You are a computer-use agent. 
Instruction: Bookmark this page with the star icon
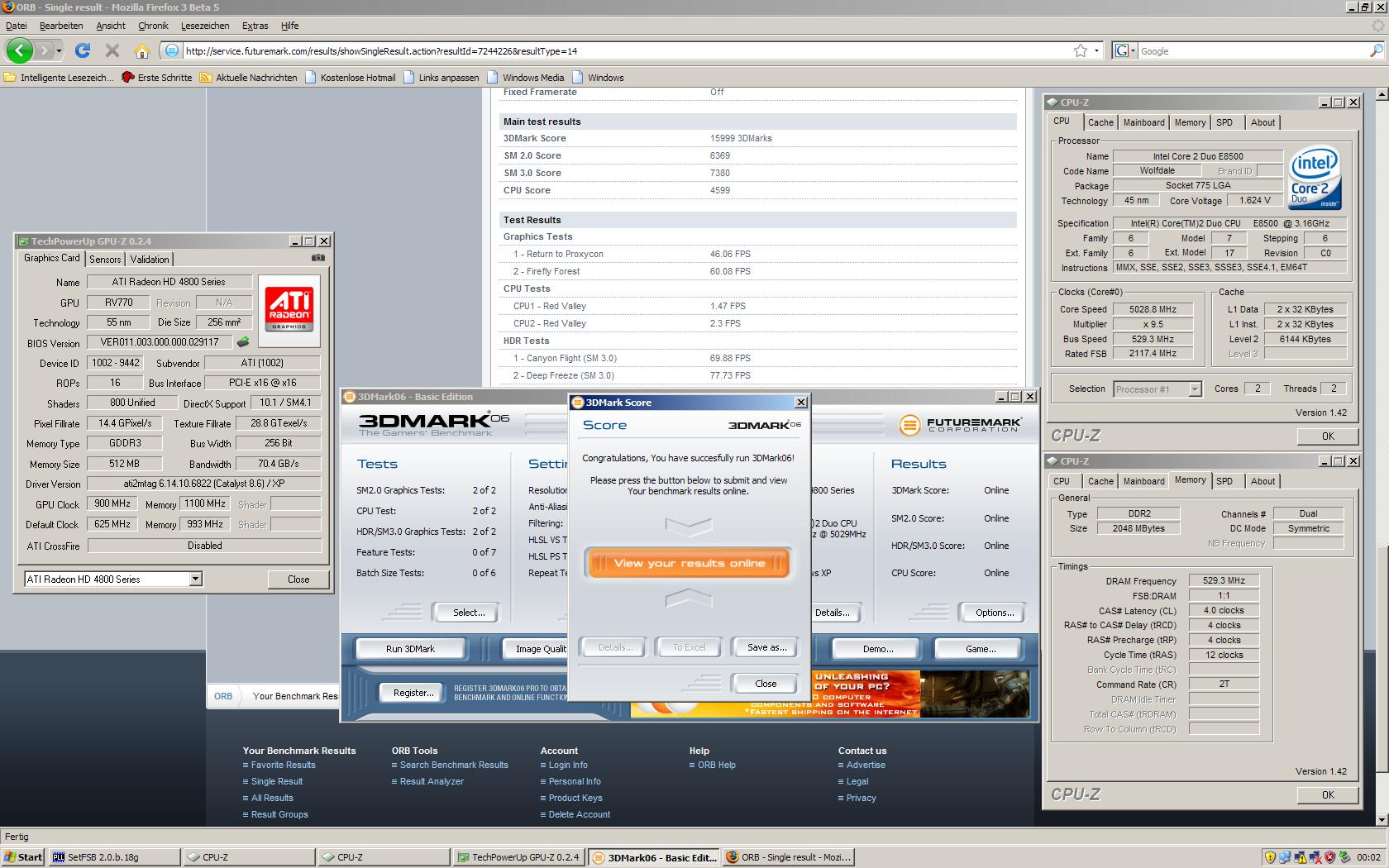tap(1080, 50)
